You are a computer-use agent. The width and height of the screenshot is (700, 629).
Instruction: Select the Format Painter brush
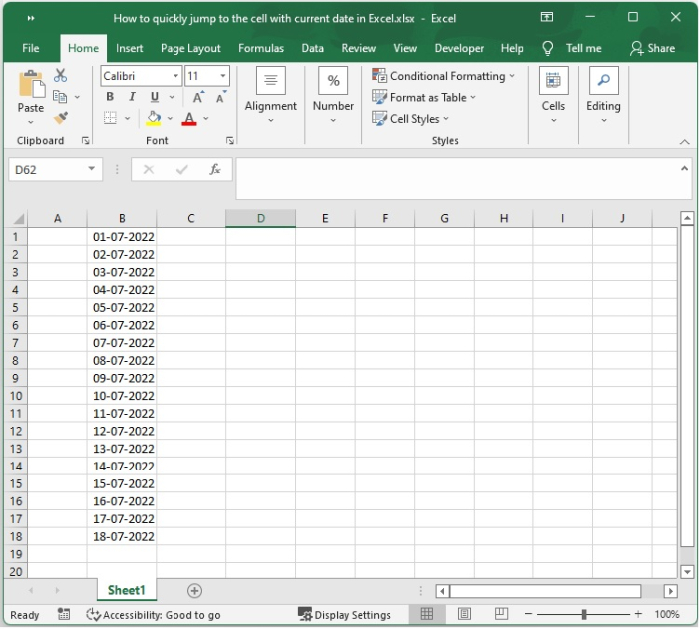click(x=61, y=118)
